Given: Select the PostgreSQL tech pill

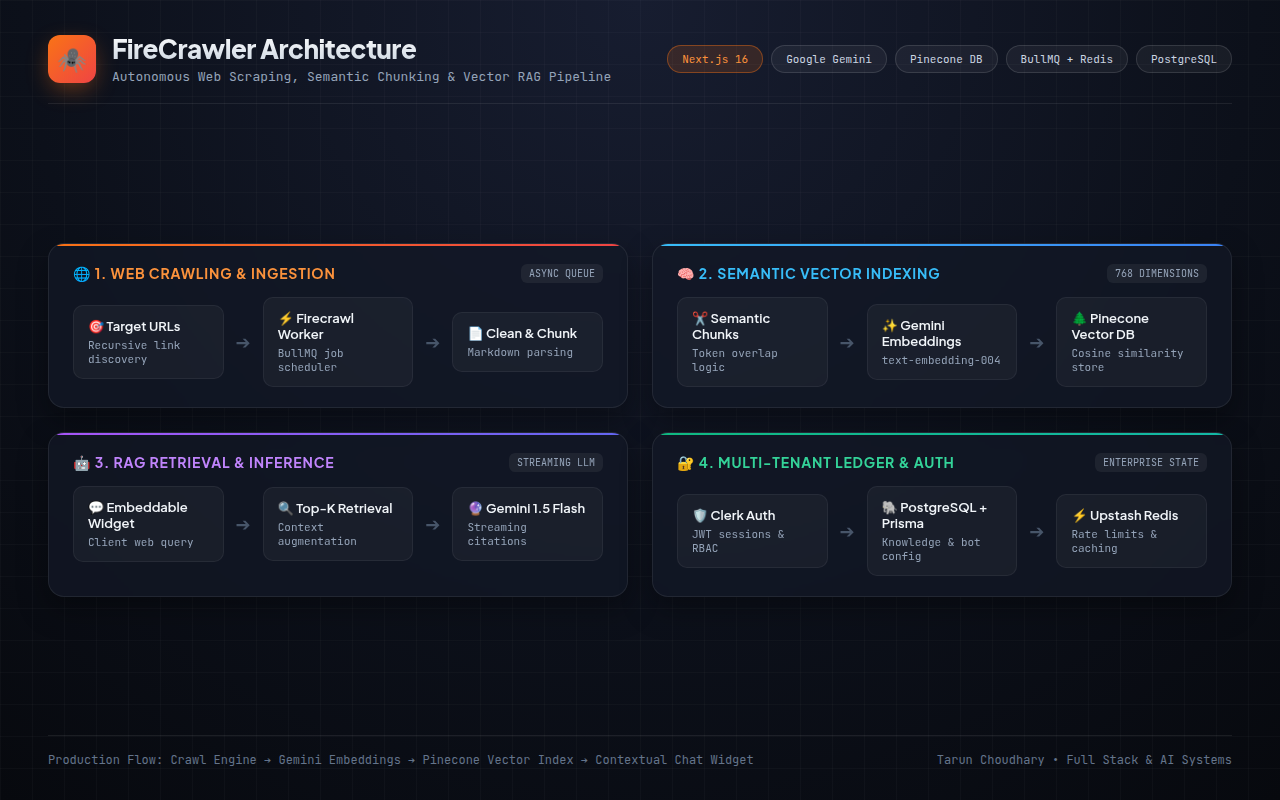Looking at the screenshot, I should pos(1184,59).
